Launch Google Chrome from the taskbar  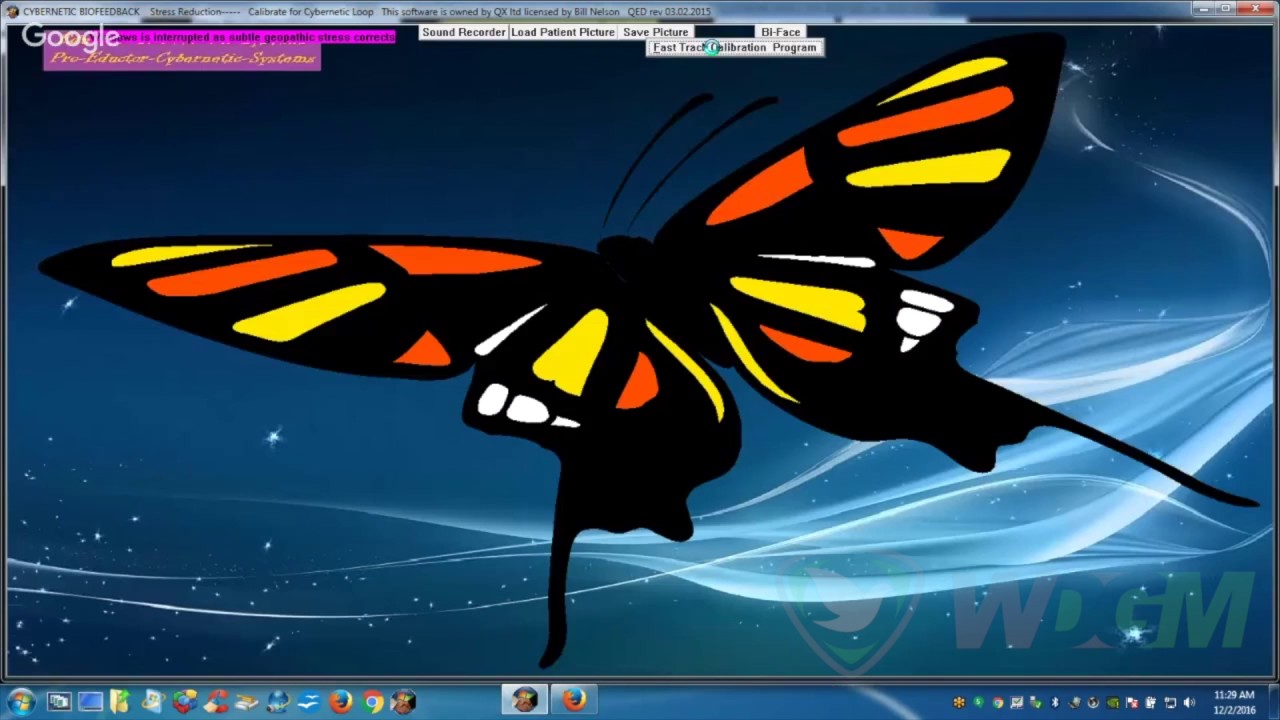(373, 702)
